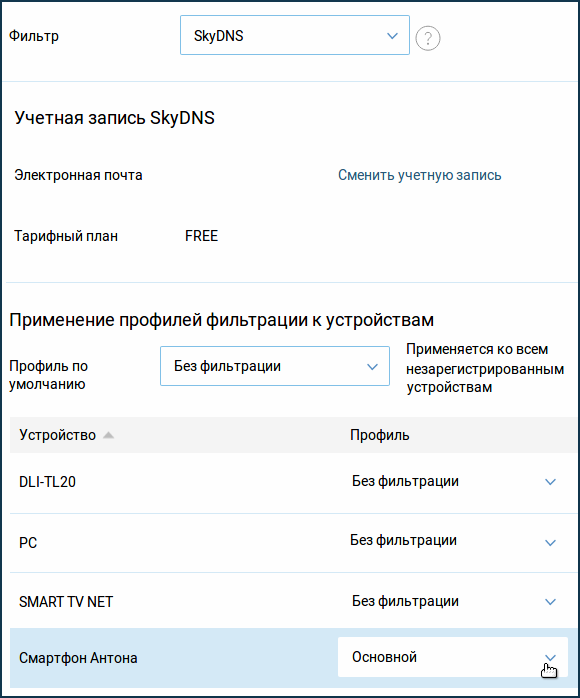Click the chevron in the PC row
580x698 pixels.
click(x=551, y=543)
